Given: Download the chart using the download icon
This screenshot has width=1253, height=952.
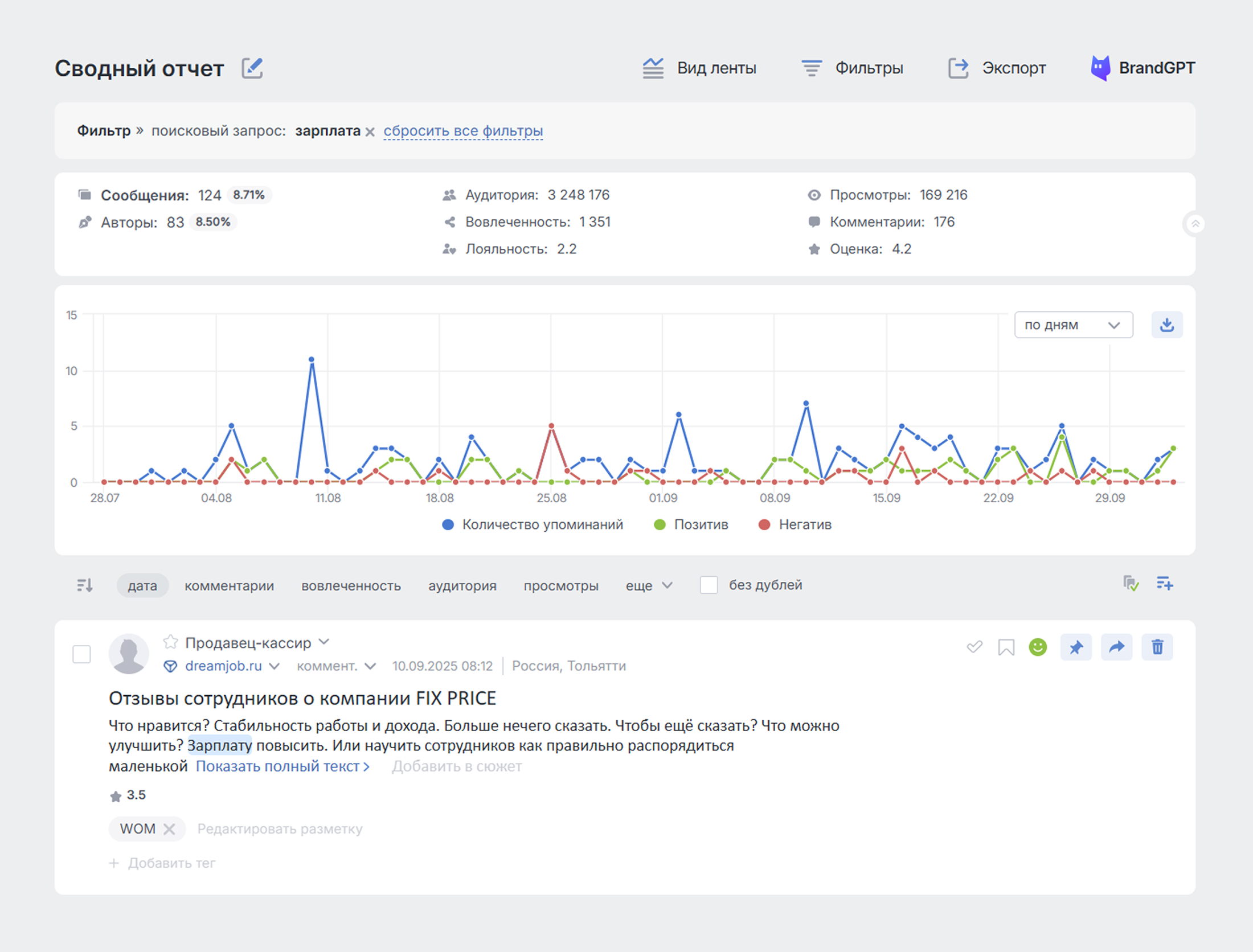Looking at the screenshot, I should click(x=1166, y=325).
